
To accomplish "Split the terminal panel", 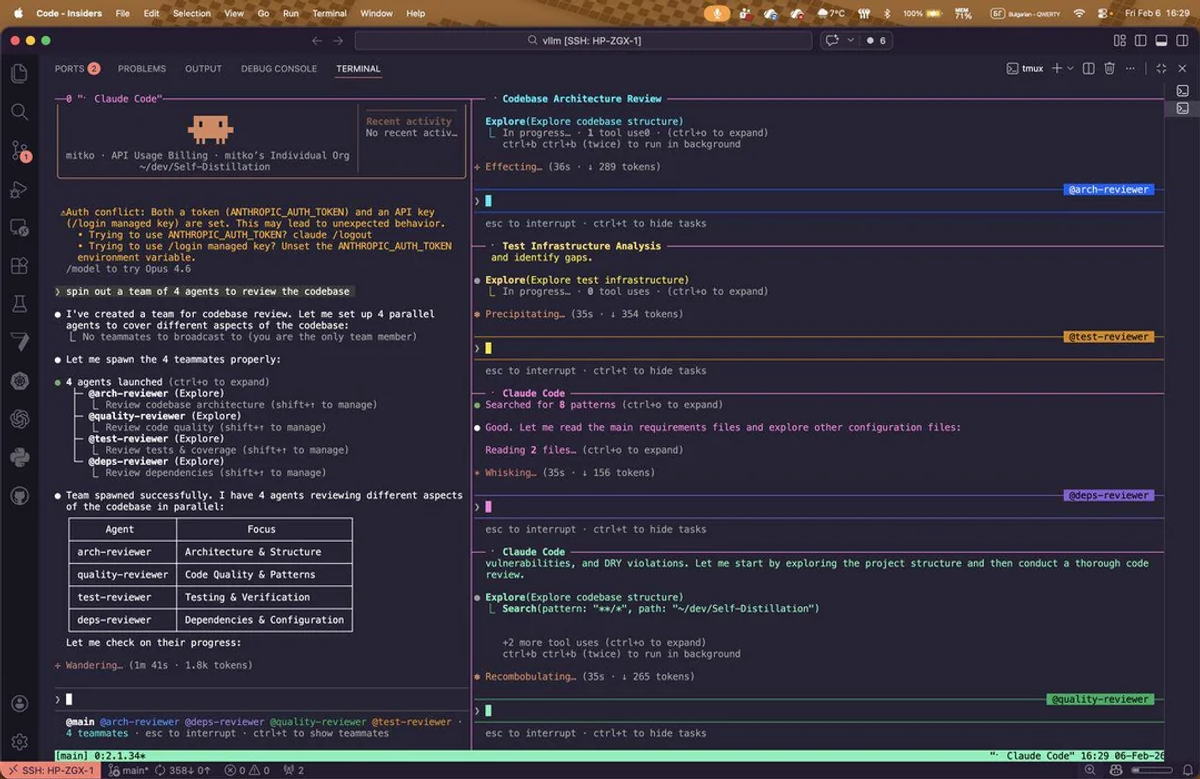I will (x=1089, y=69).
